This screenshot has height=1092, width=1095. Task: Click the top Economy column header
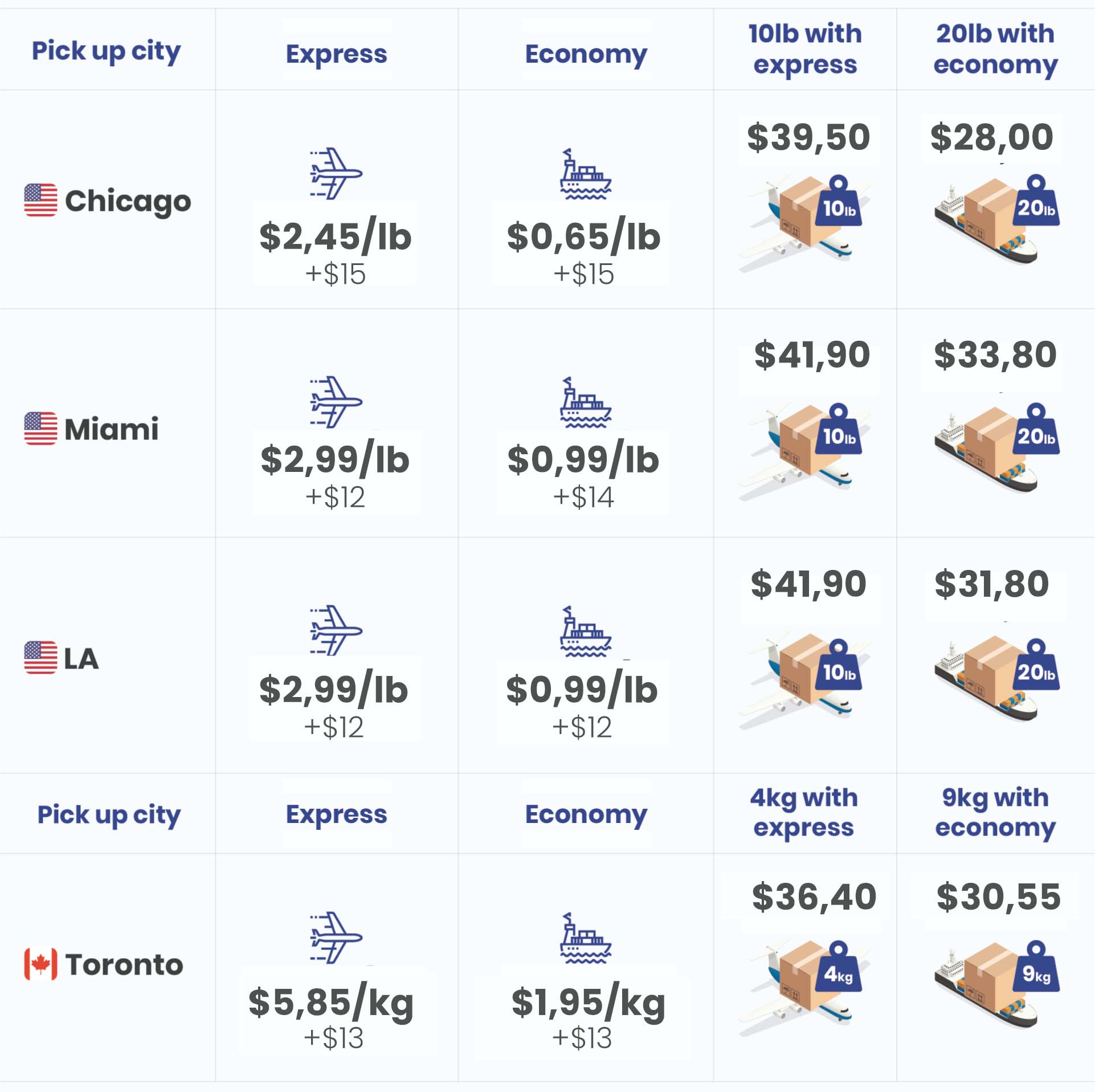tap(586, 54)
